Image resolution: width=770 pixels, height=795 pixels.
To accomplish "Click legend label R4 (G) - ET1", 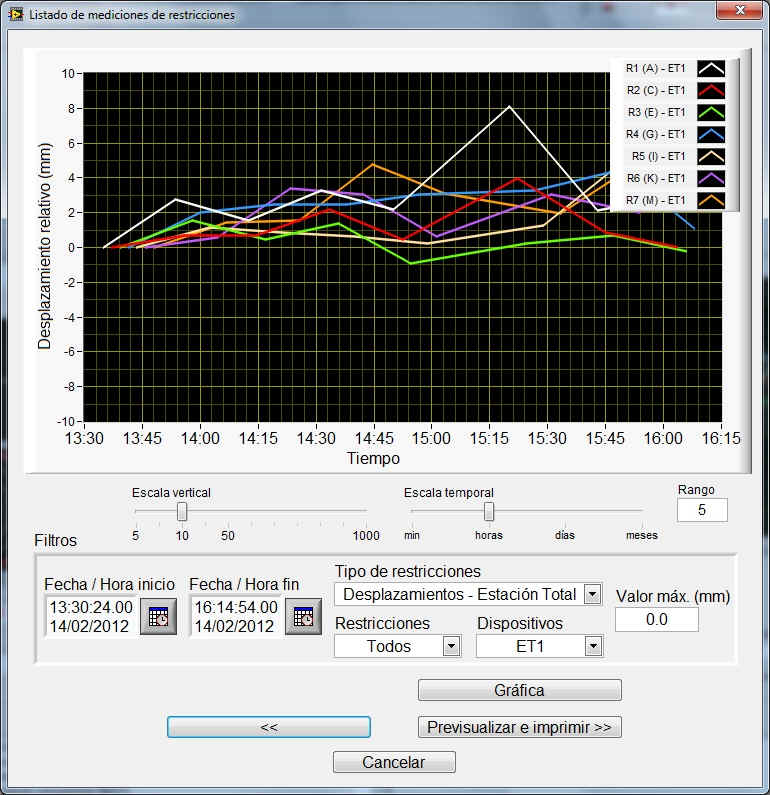I will (x=655, y=134).
